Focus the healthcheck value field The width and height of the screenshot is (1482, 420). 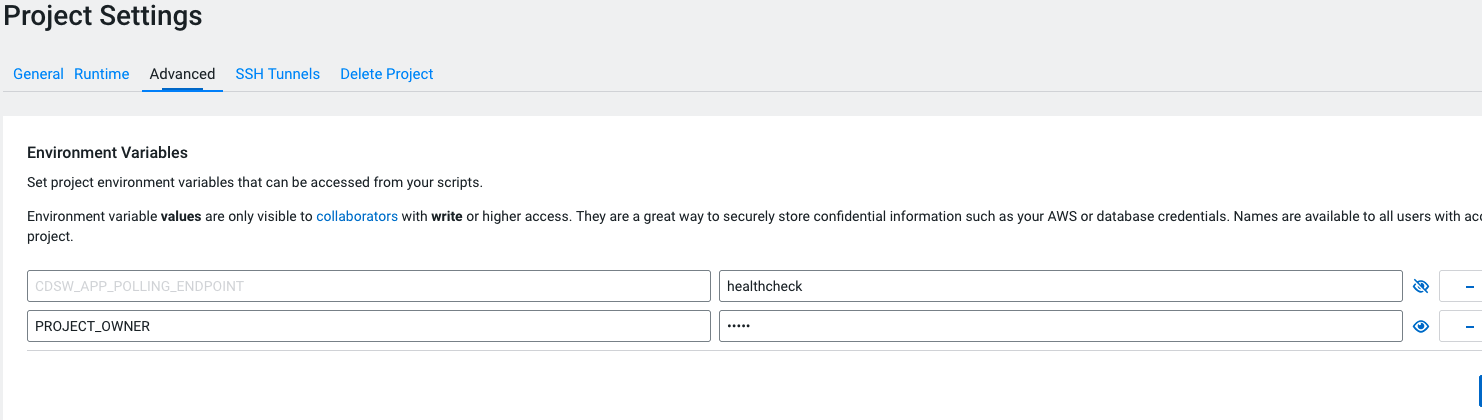[x=1060, y=286]
